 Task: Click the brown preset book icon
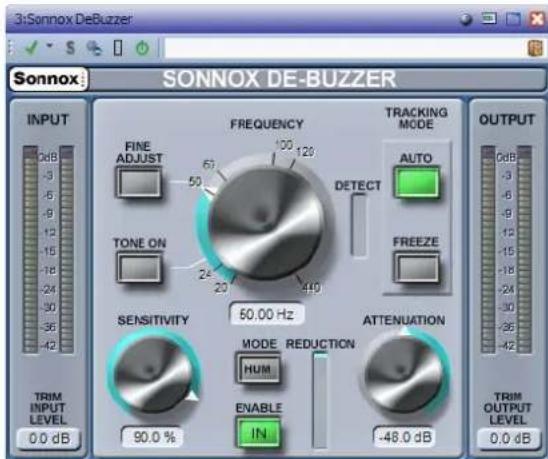click(x=535, y=48)
